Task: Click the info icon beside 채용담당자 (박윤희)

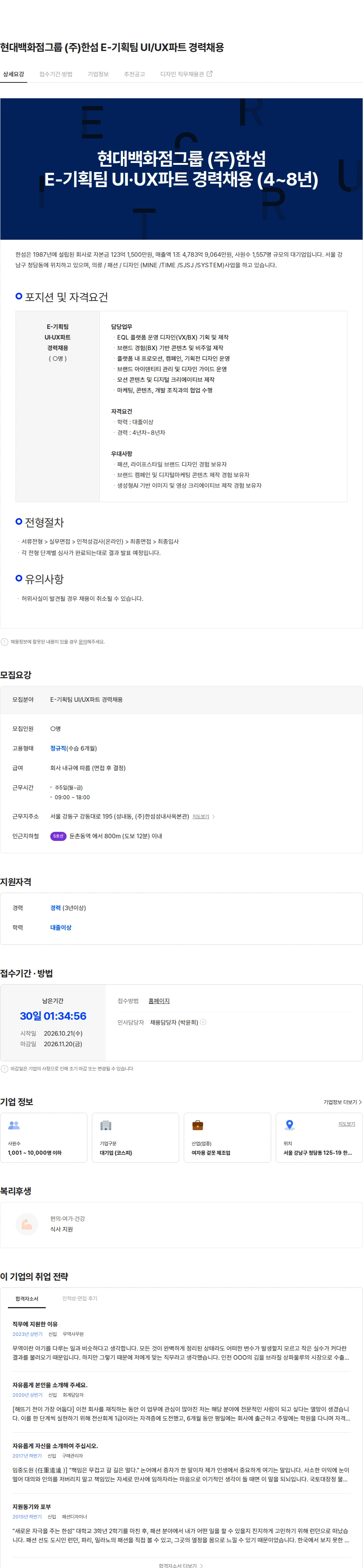Action: [203, 1022]
